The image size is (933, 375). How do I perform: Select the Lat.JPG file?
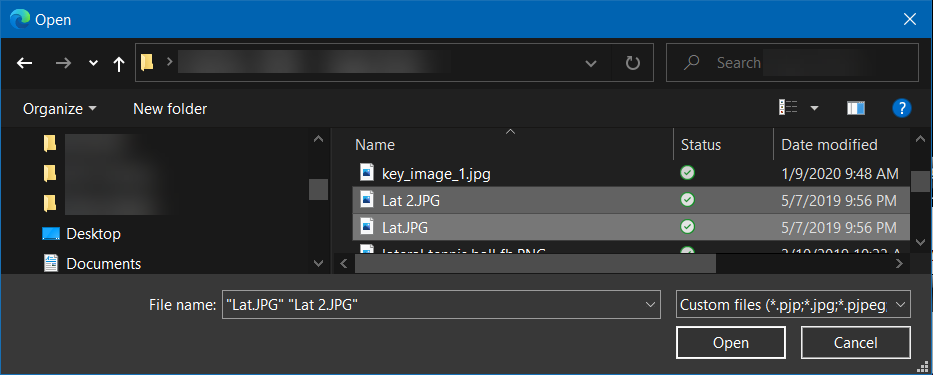click(x=631, y=227)
